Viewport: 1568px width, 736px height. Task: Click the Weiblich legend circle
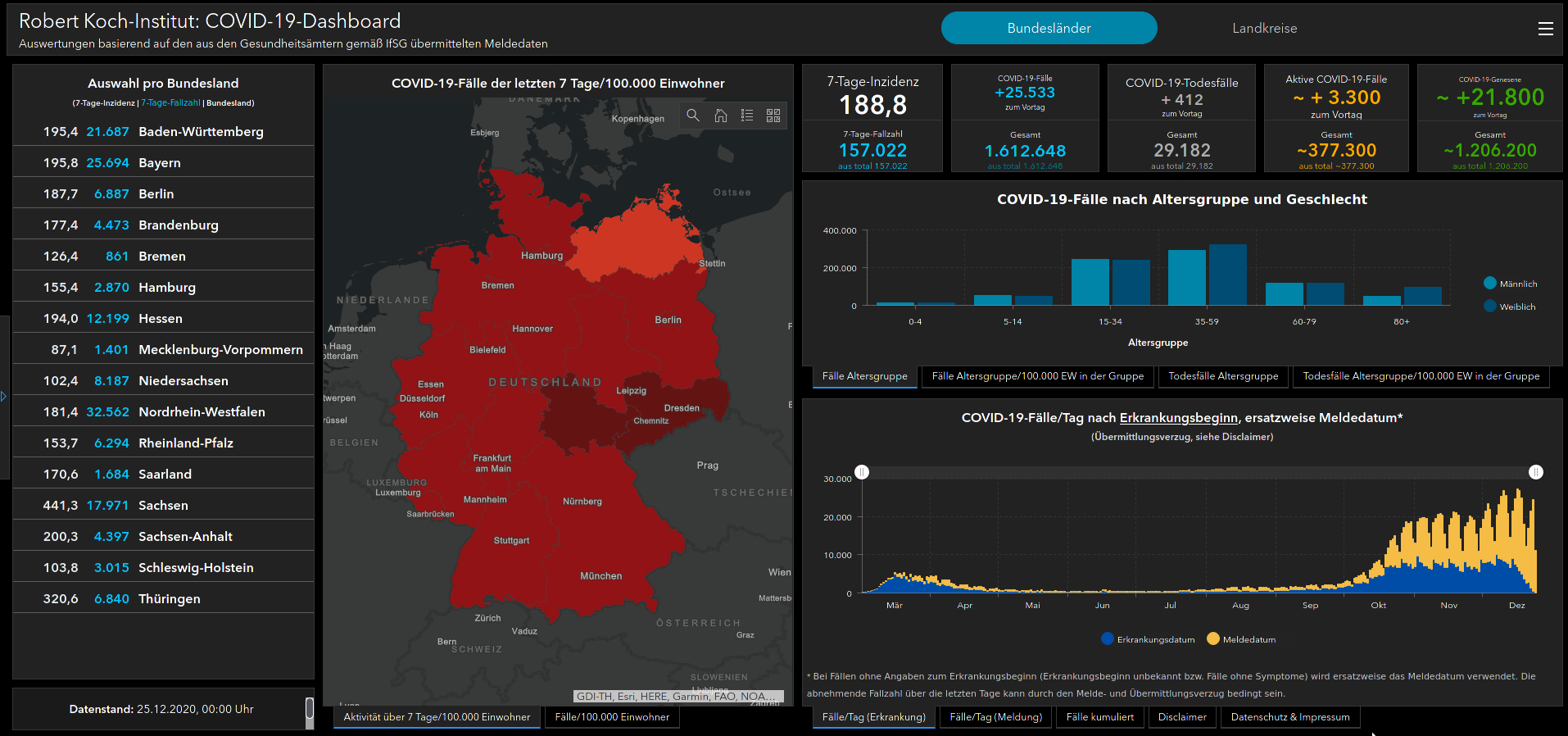coord(1490,307)
